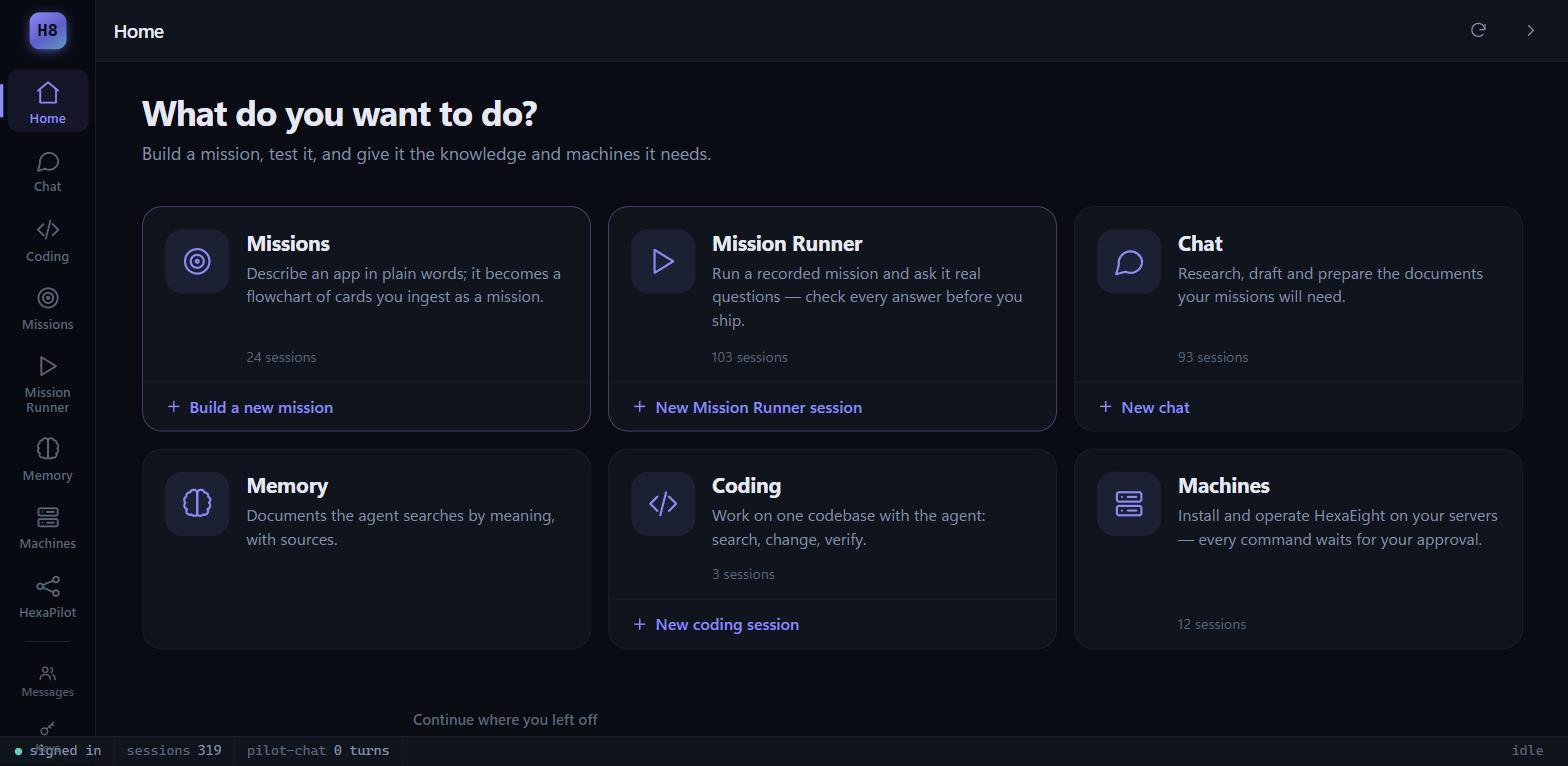
Task: Click the "103 sessions" count
Action: tap(749, 357)
